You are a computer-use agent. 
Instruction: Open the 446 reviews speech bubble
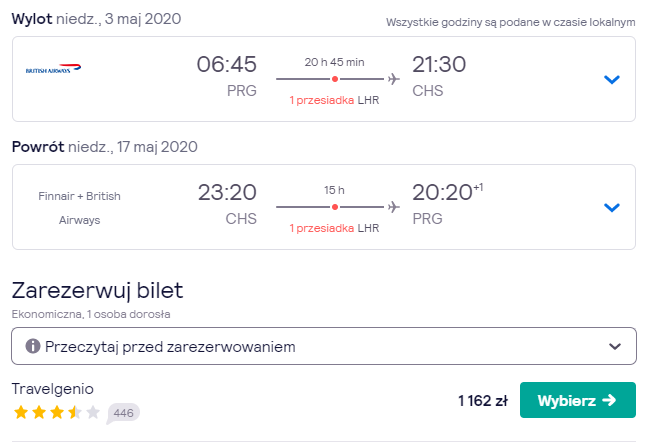click(123, 413)
